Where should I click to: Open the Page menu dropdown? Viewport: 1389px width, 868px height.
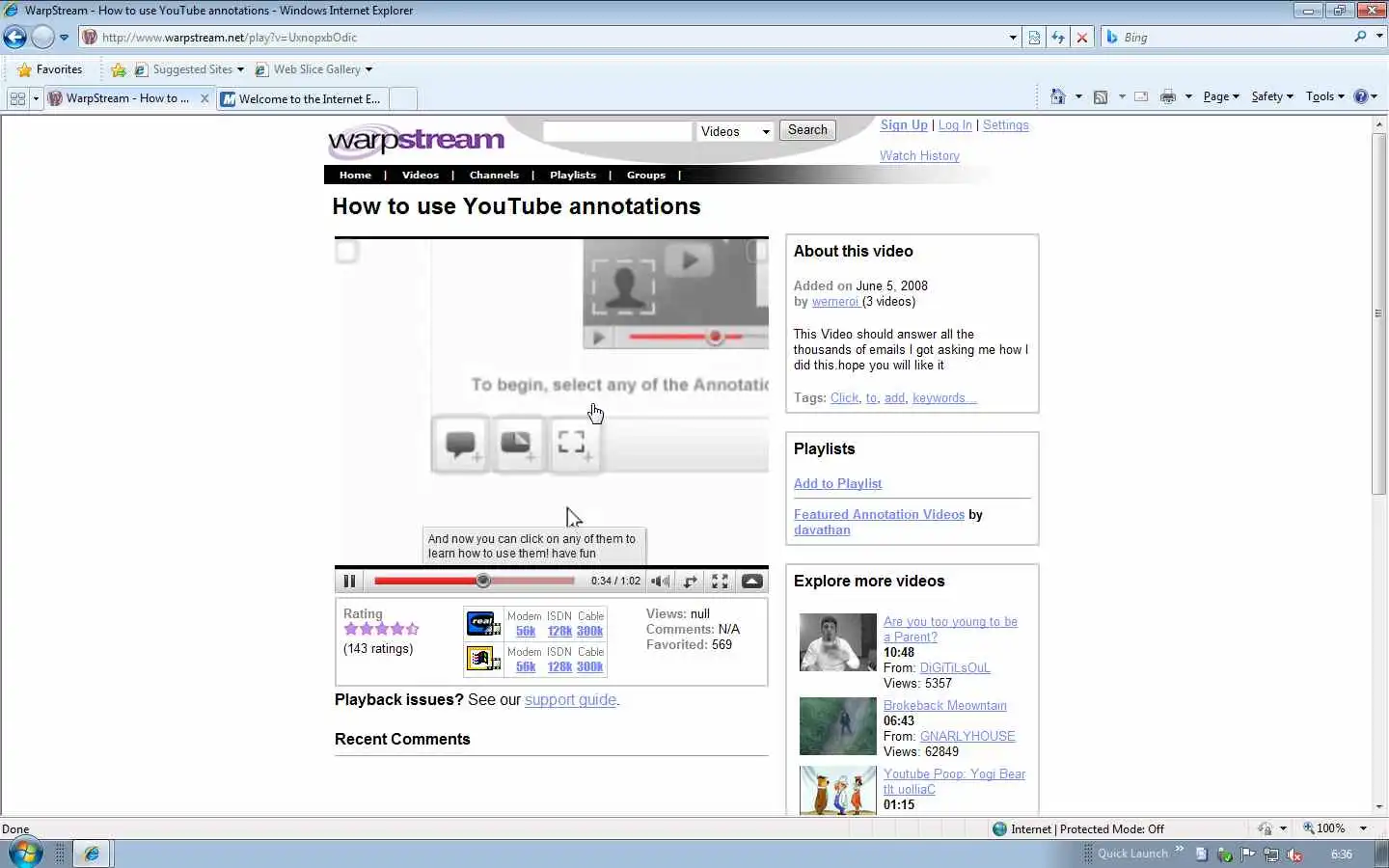pyautogui.click(x=1221, y=96)
